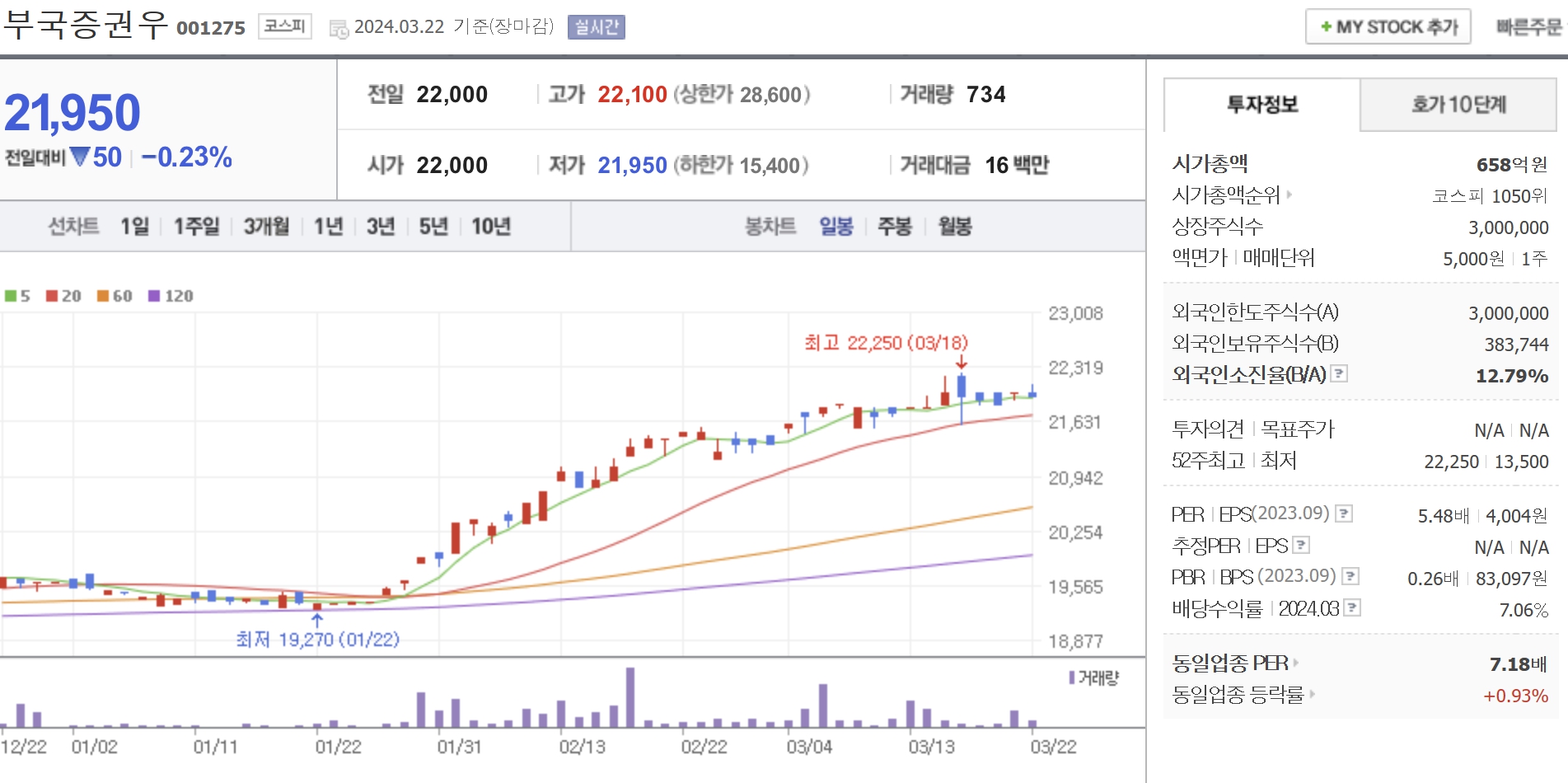1568x783 pixels.
Task: Click the 거래량 value 734
Action: 986,95
